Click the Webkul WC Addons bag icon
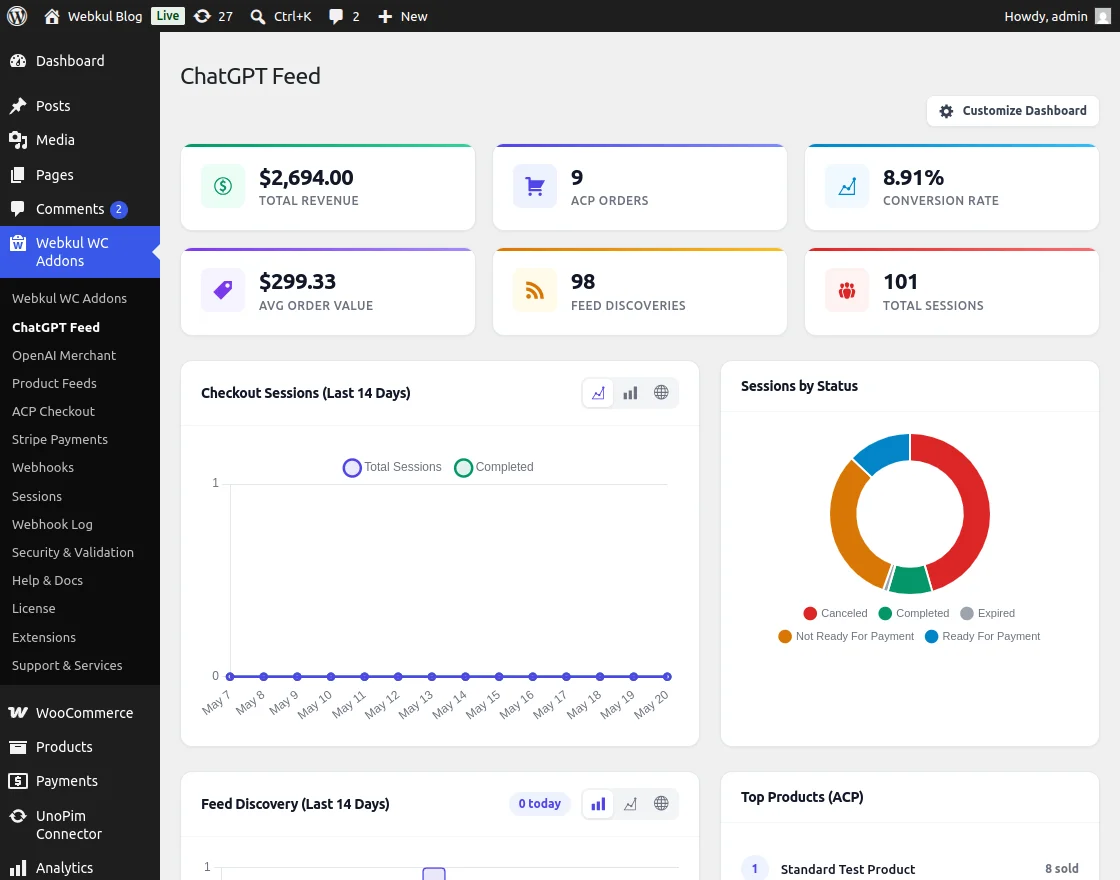The height and width of the screenshot is (880, 1120). (x=18, y=244)
